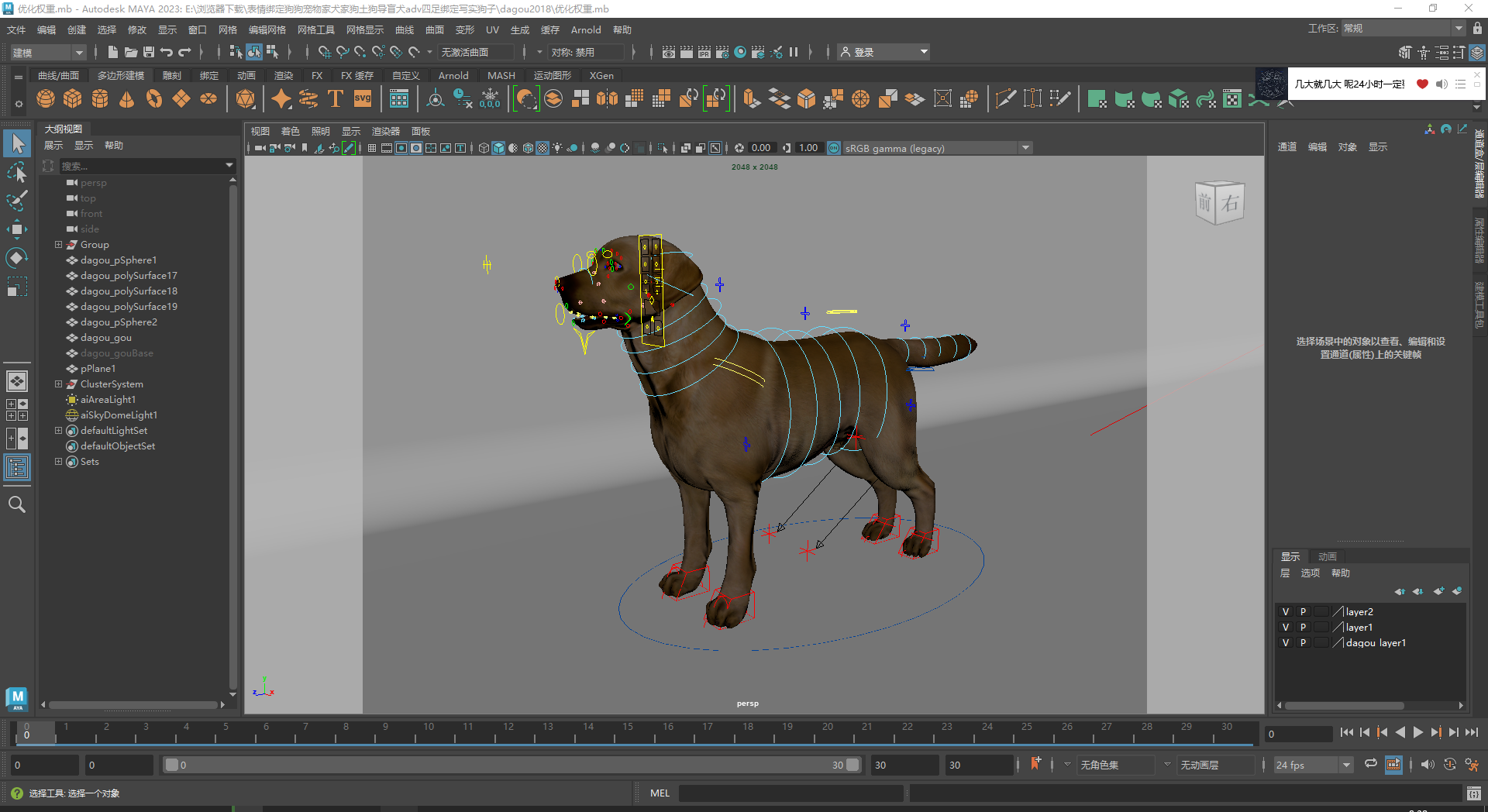Screen dimensions: 1488x812
Task: Click the New scene icon
Action: [112, 52]
